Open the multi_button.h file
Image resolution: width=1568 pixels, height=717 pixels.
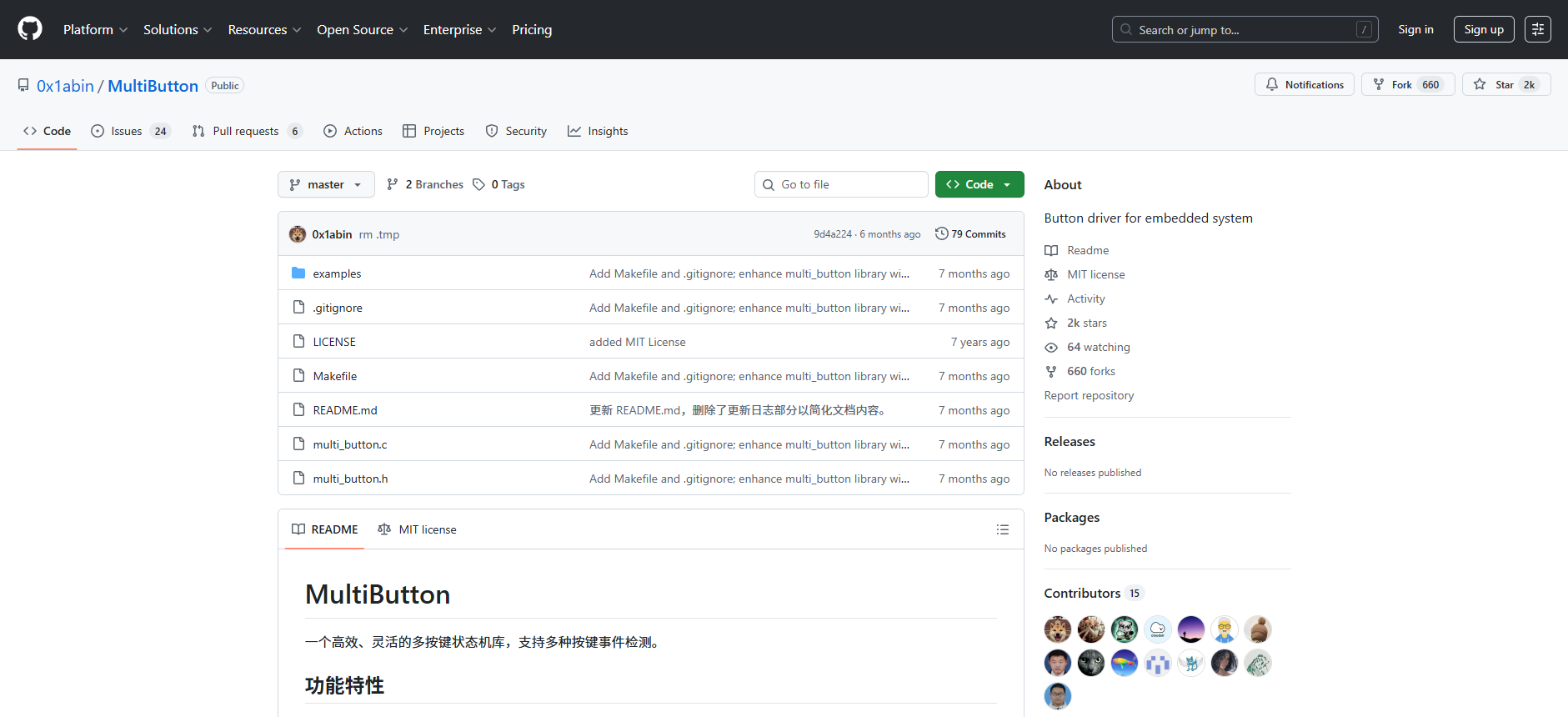[350, 479]
